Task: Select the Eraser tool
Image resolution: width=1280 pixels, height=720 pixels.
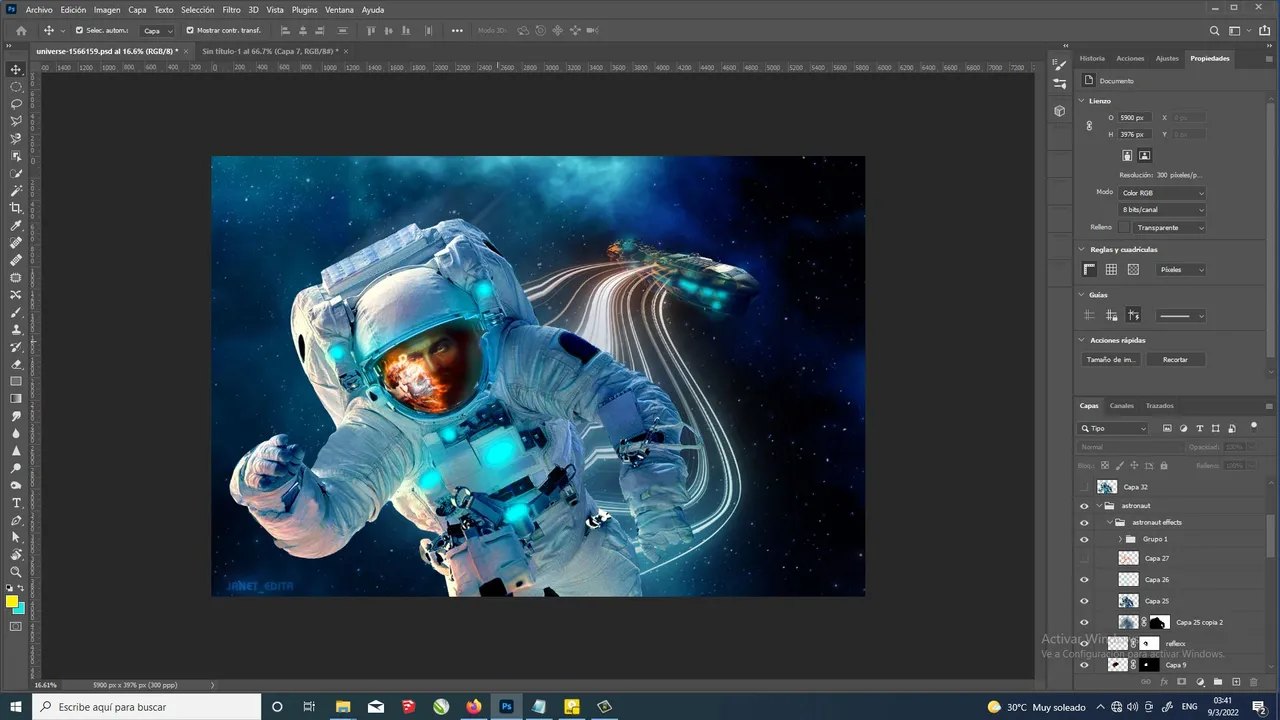Action: click(16, 364)
